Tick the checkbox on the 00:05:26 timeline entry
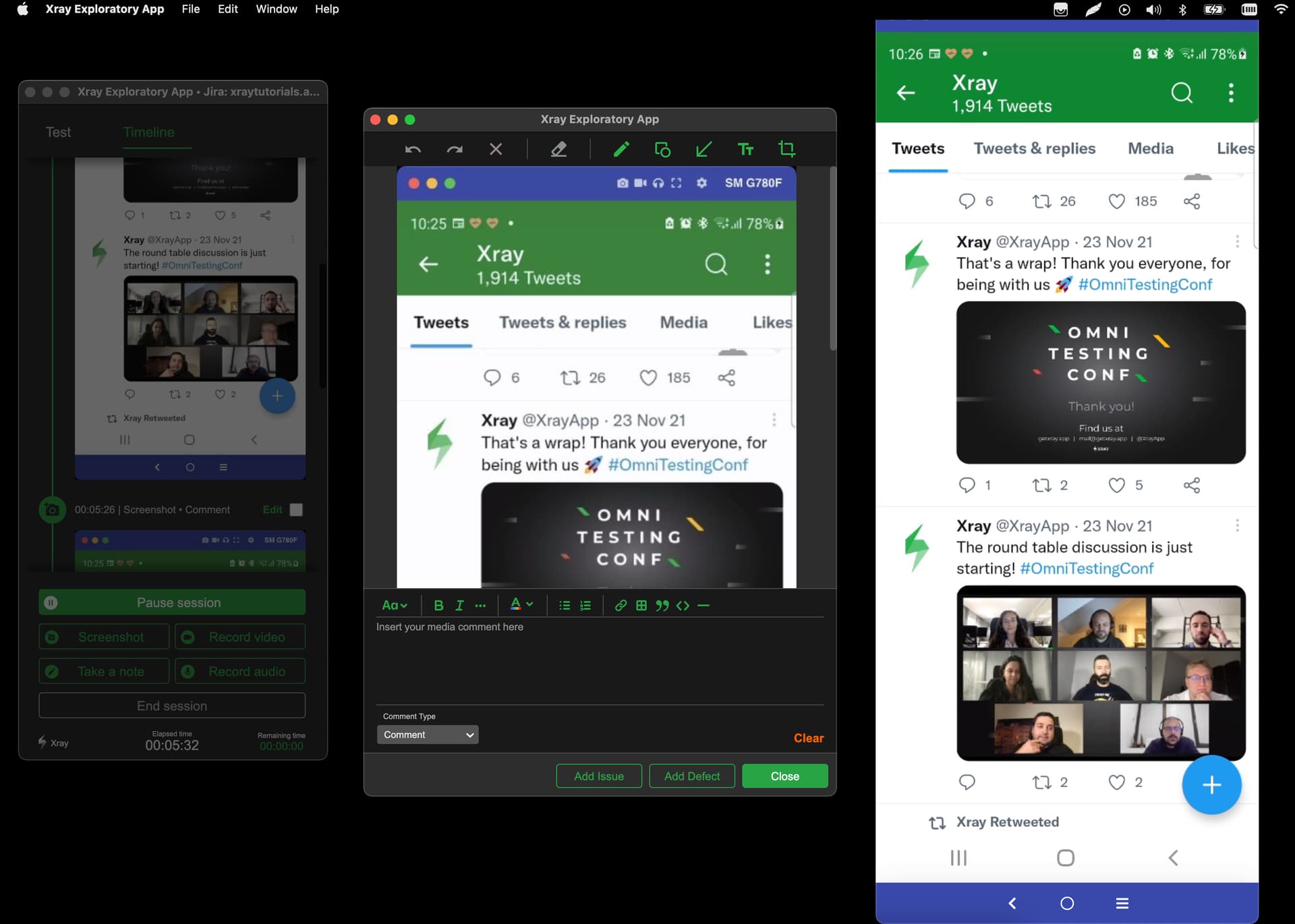 296,509
